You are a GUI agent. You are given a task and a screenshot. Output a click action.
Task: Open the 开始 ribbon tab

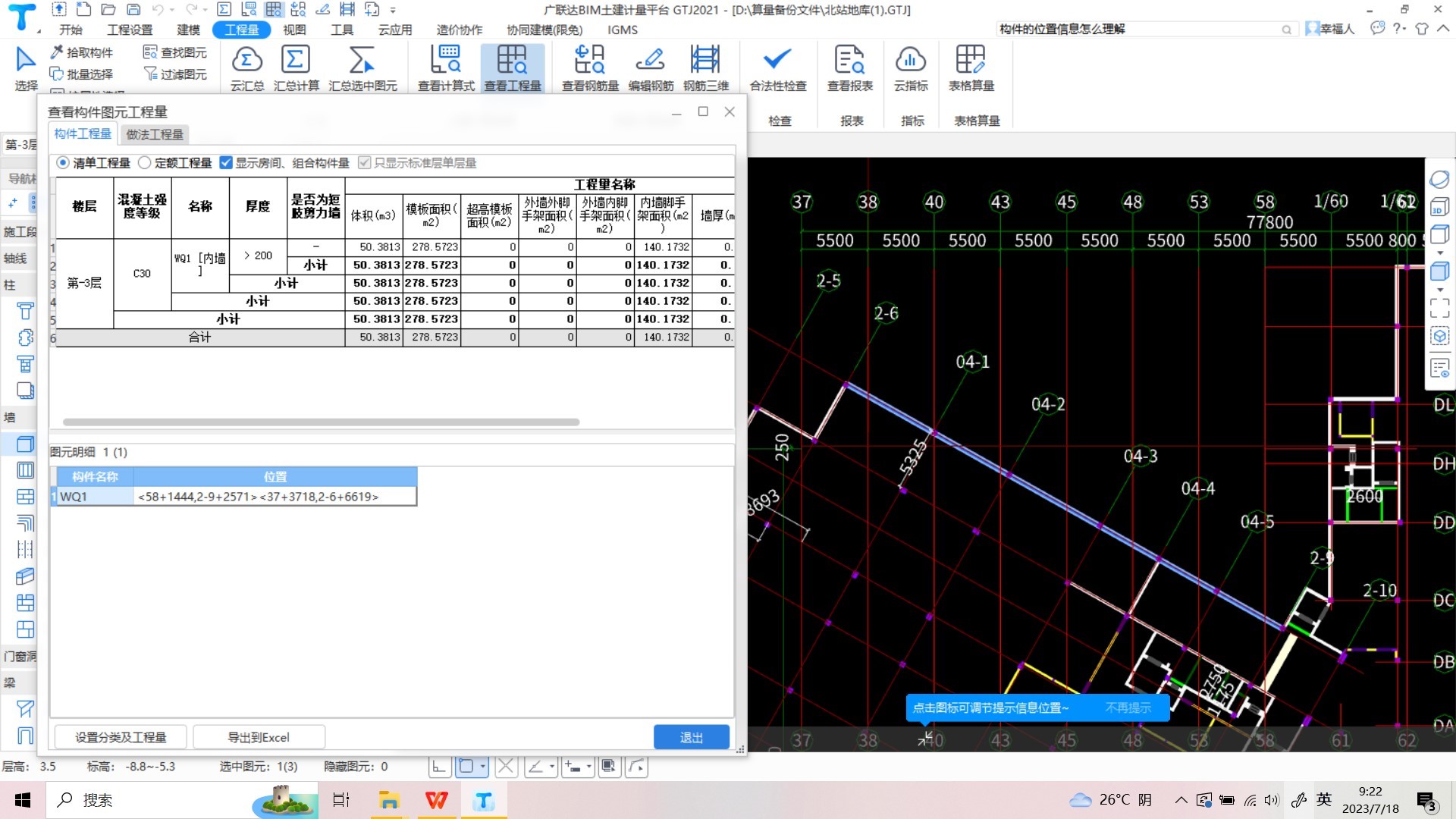click(71, 30)
